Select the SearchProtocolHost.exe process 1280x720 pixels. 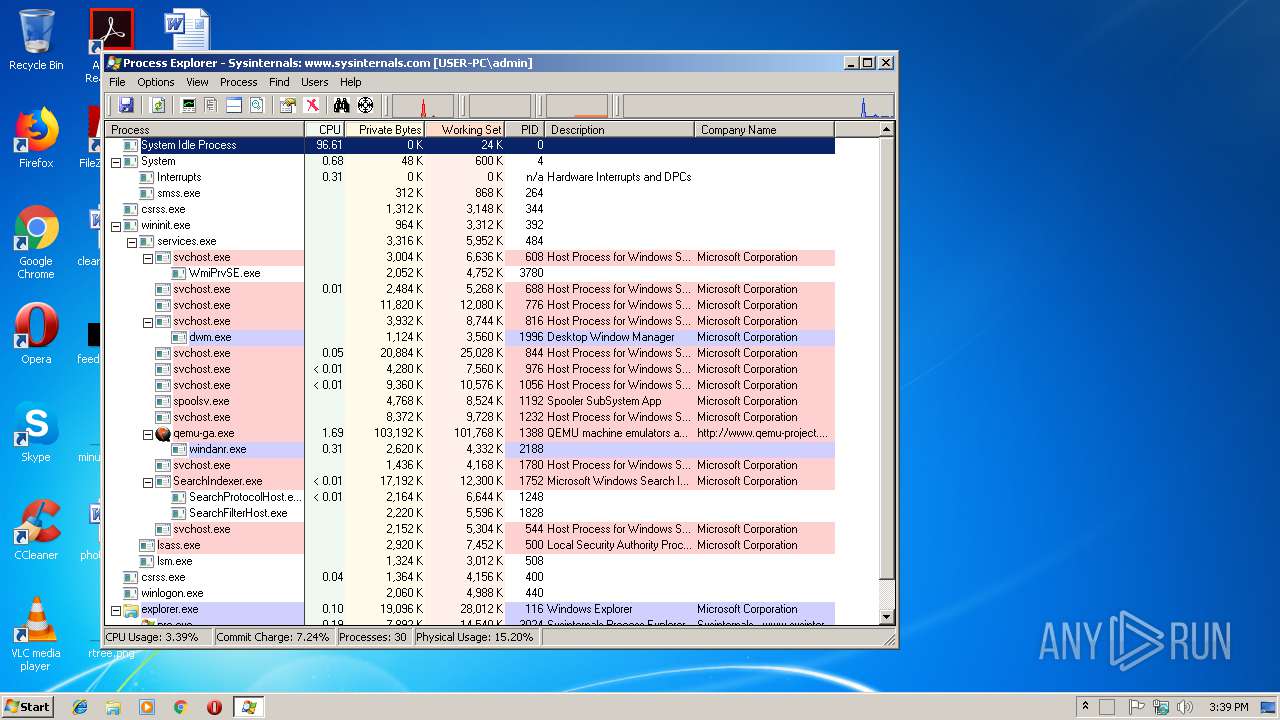point(469,497)
